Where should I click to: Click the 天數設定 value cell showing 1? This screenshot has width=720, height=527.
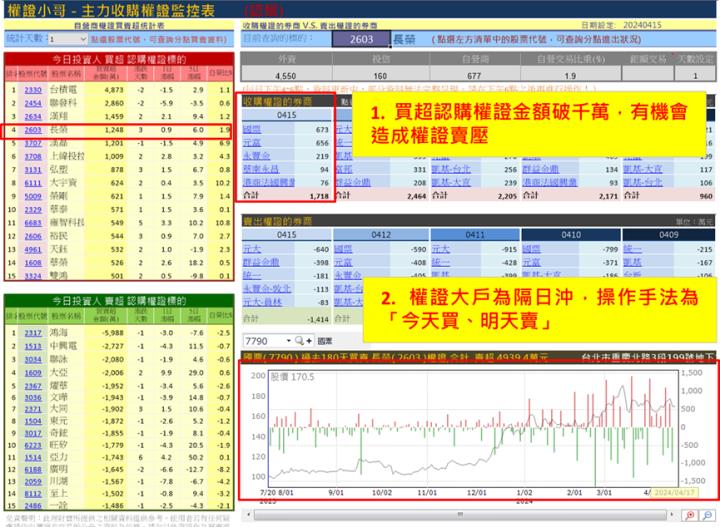coord(695,76)
